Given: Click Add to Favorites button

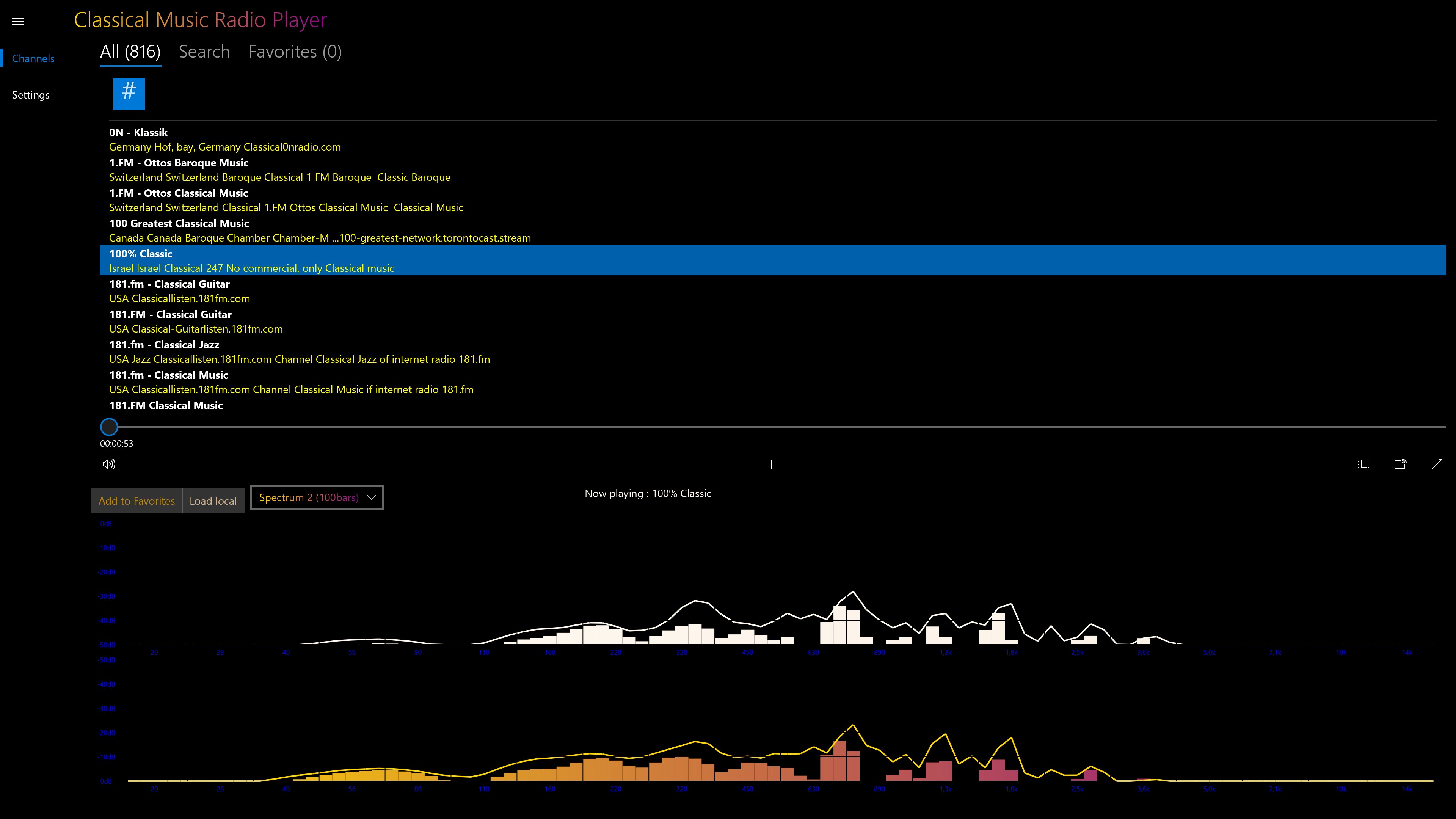Looking at the screenshot, I should (137, 501).
